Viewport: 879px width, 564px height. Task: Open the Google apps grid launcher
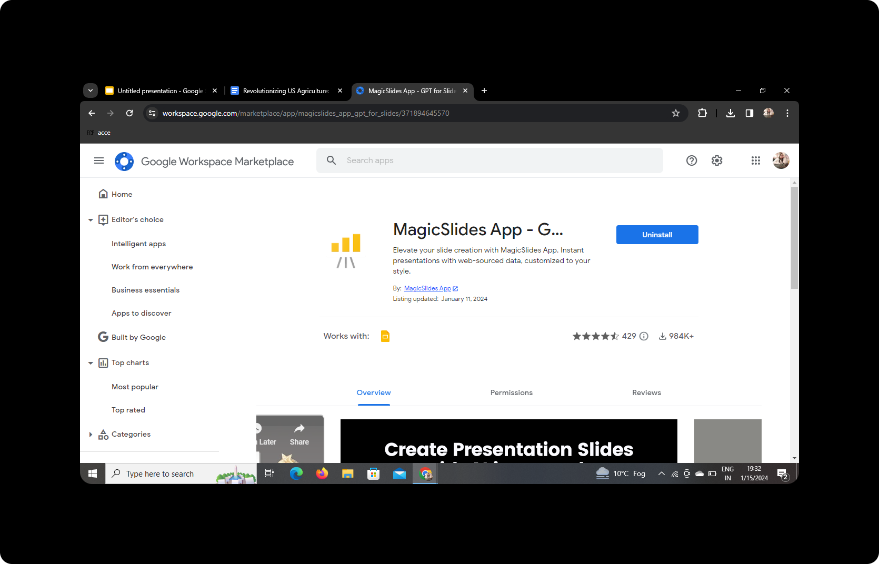tap(755, 161)
